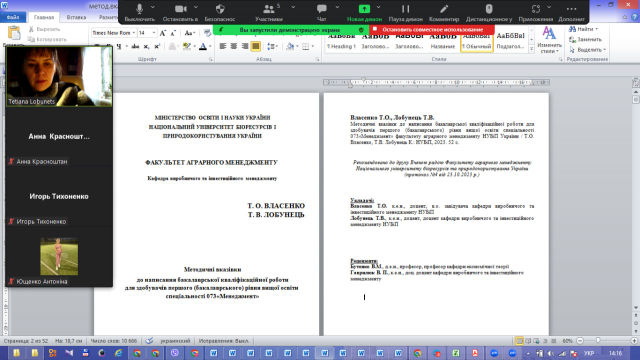Select Tetiana Lobunets video thumbnail
This screenshot has height=360, width=640.
[59, 76]
